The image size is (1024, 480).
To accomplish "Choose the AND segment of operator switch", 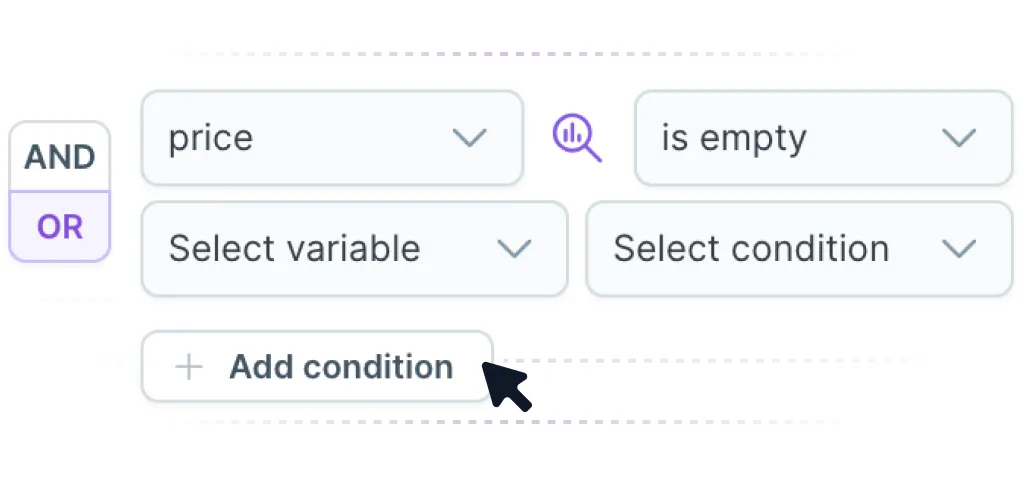I will click(59, 157).
